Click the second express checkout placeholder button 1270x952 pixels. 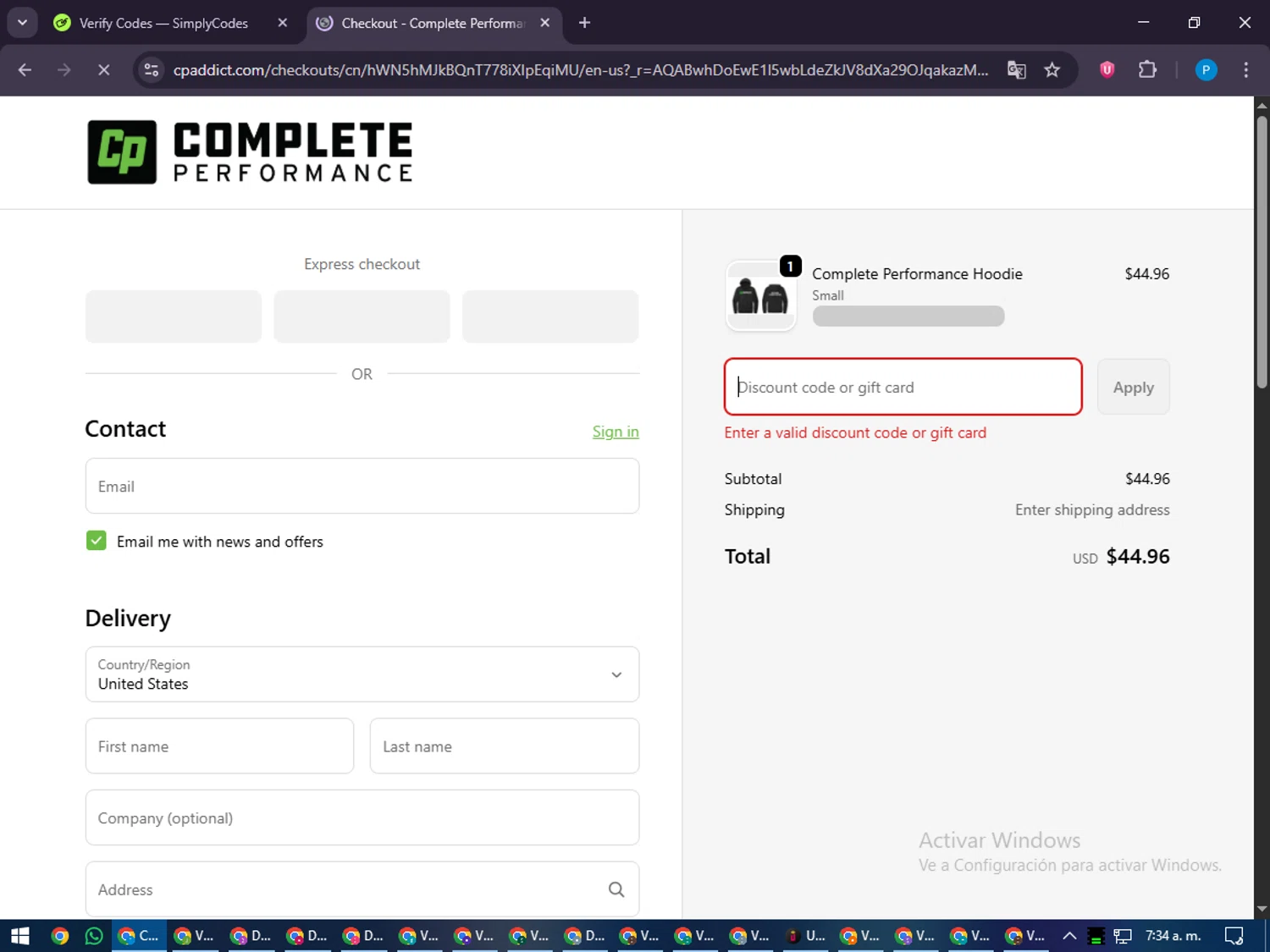tap(362, 316)
